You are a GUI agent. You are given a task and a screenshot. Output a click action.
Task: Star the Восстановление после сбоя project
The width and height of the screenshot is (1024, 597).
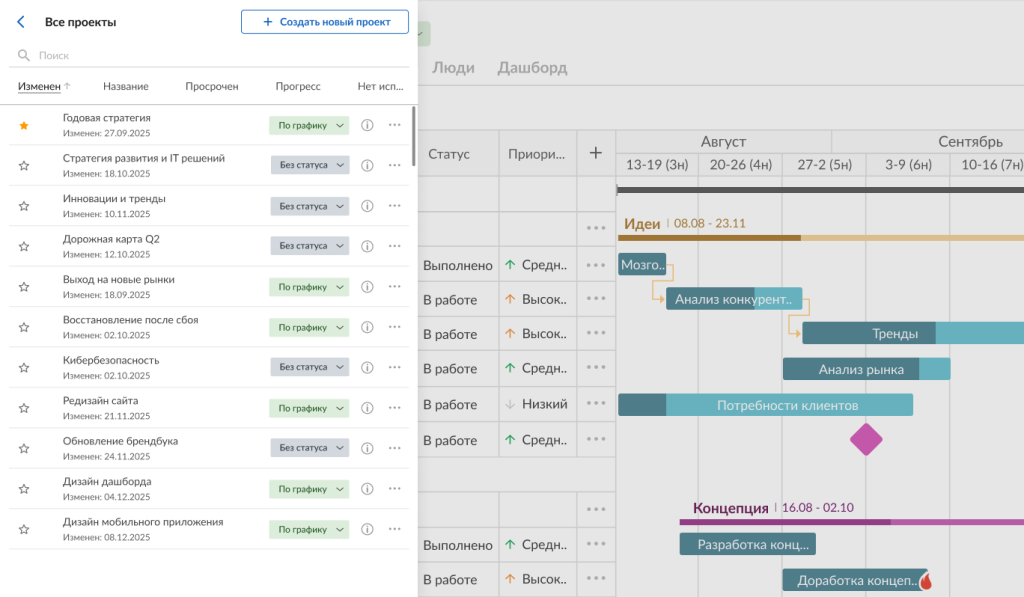tap(24, 327)
